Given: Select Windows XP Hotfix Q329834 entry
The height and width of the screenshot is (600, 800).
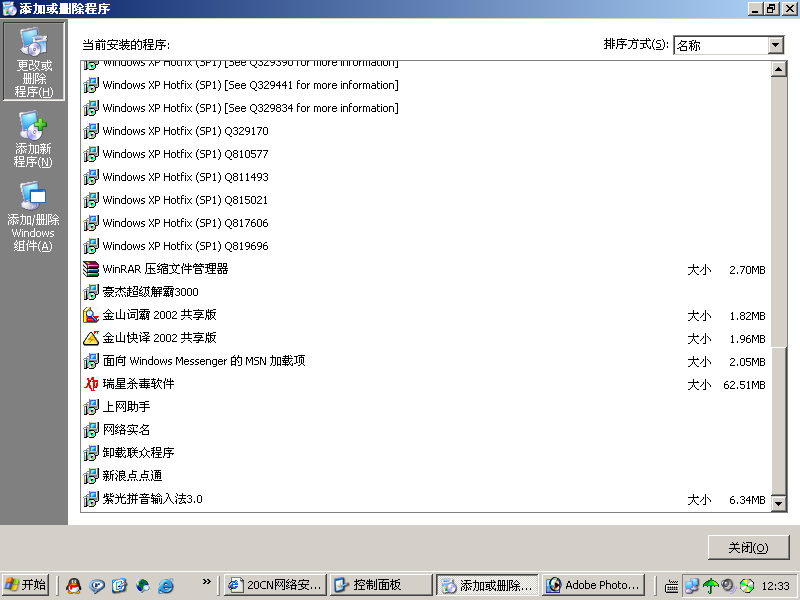Looking at the screenshot, I should click(251, 108).
